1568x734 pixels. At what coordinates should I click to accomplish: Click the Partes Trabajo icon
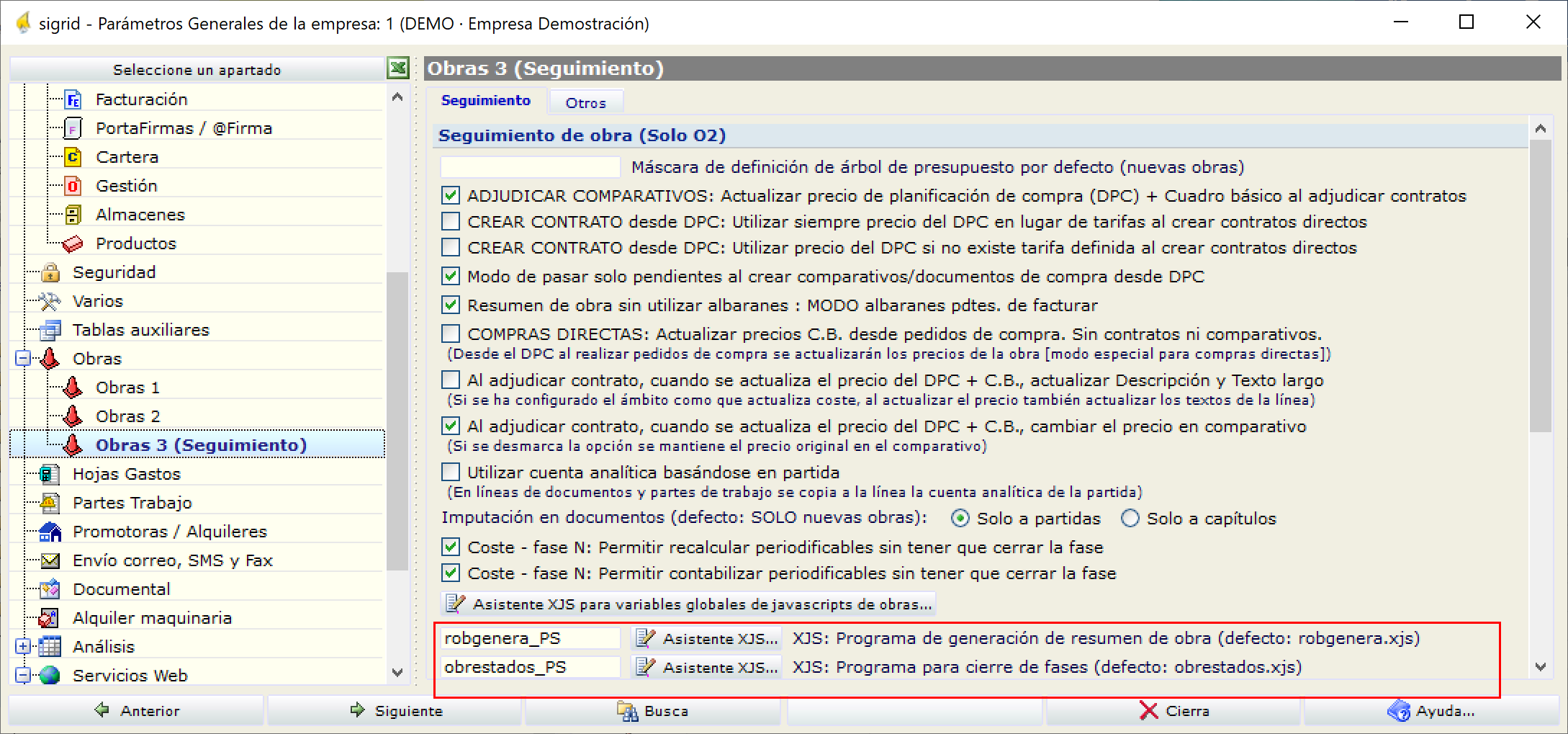point(50,503)
